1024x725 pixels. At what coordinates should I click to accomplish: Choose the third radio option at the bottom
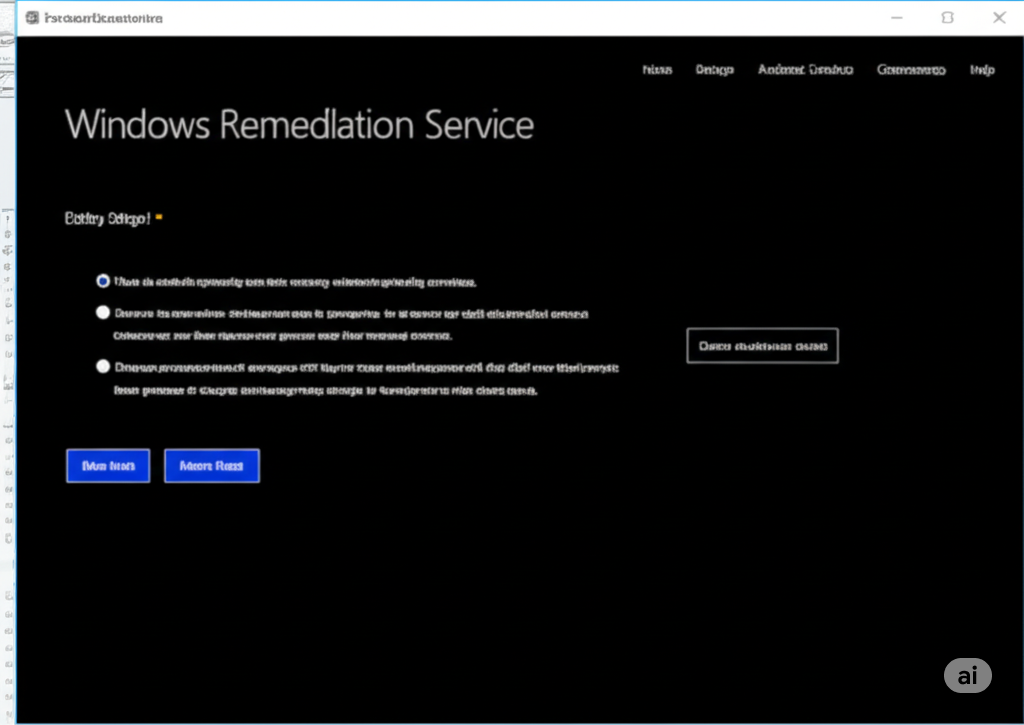click(x=103, y=366)
